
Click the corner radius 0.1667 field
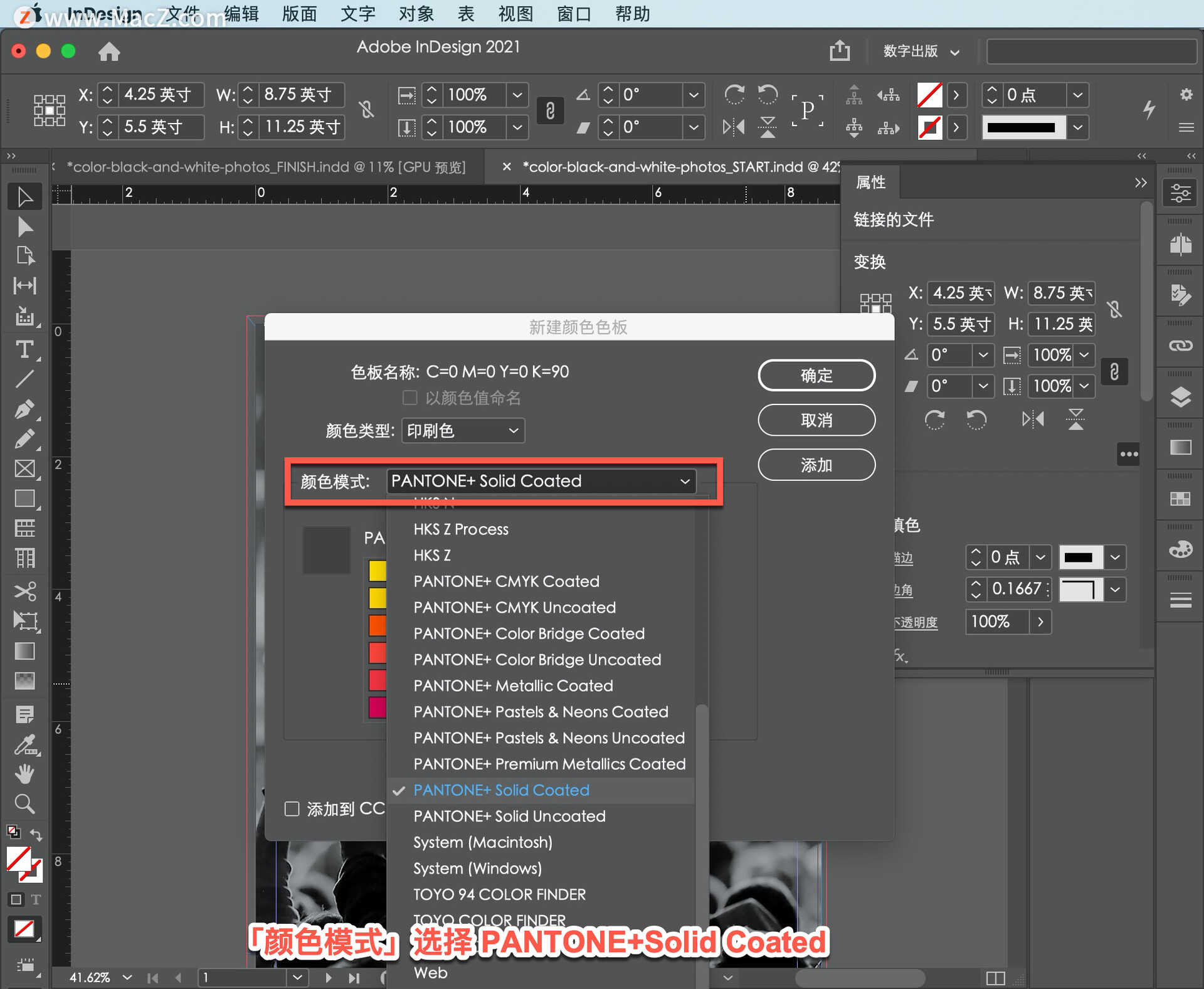pos(1018,589)
